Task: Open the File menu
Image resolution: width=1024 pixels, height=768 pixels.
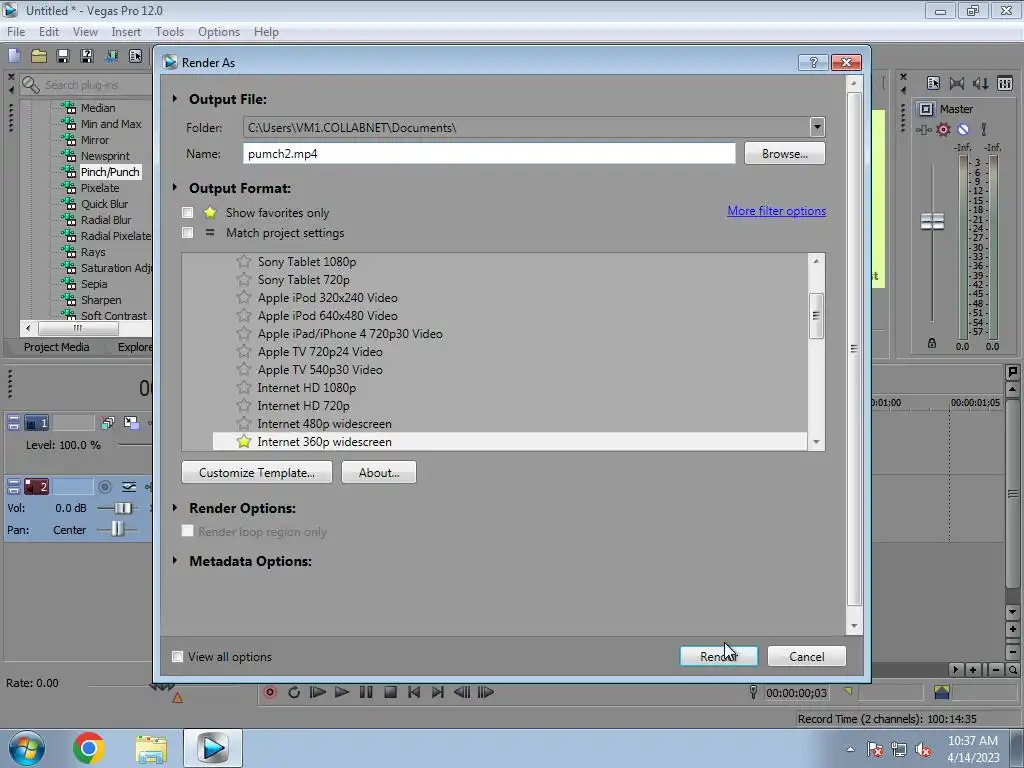Action: tap(16, 31)
